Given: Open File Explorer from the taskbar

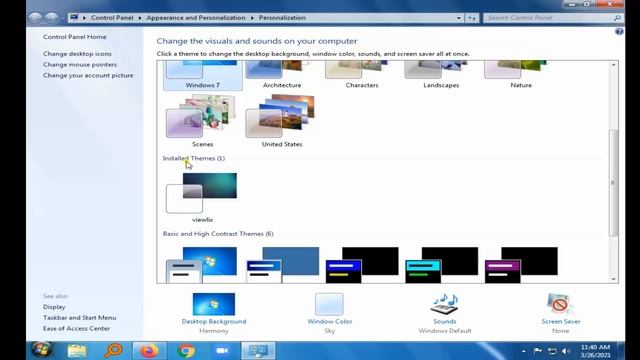Looking at the screenshot, I should pos(77,351).
